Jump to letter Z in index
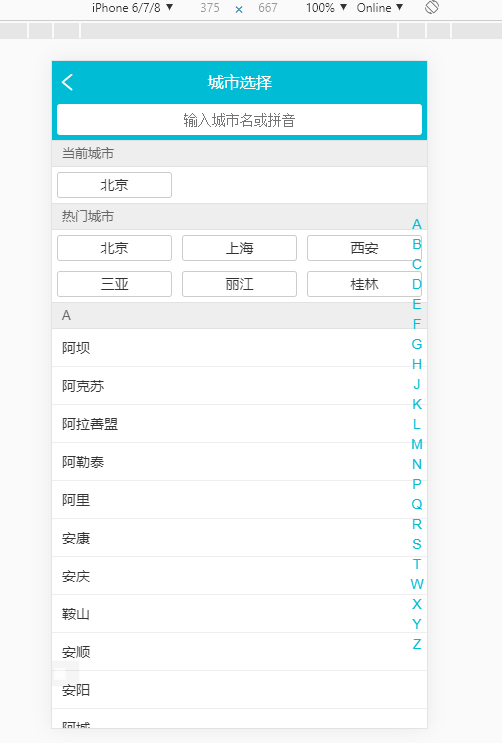The width and height of the screenshot is (502, 743). (x=417, y=644)
